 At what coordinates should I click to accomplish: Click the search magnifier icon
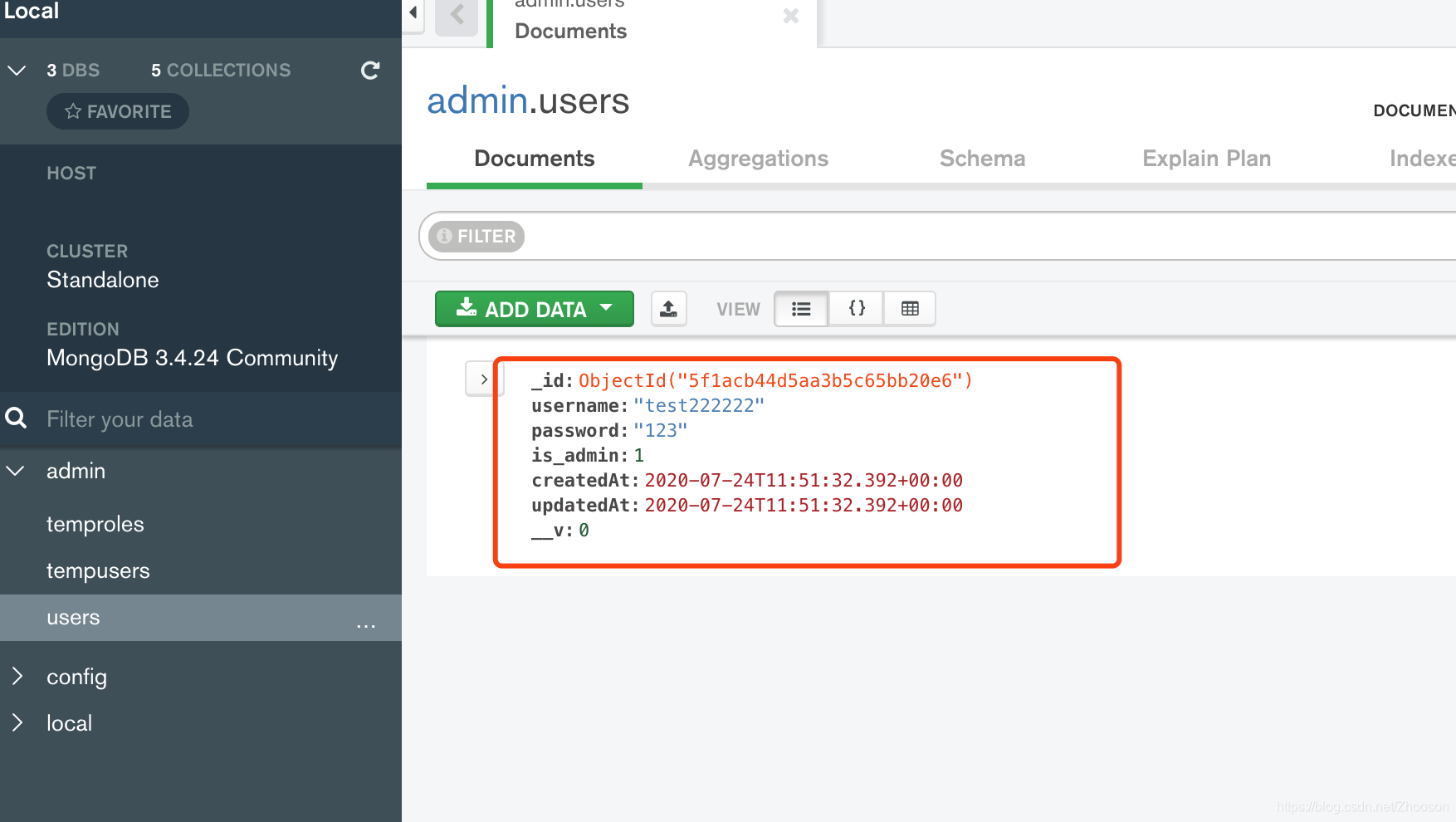click(16, 418)
